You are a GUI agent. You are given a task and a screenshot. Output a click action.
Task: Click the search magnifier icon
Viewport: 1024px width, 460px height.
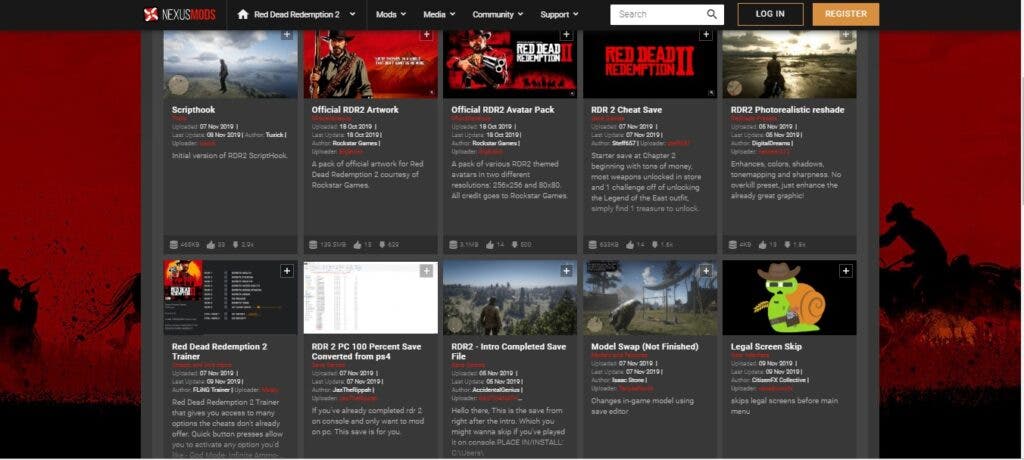click(712, 14)
